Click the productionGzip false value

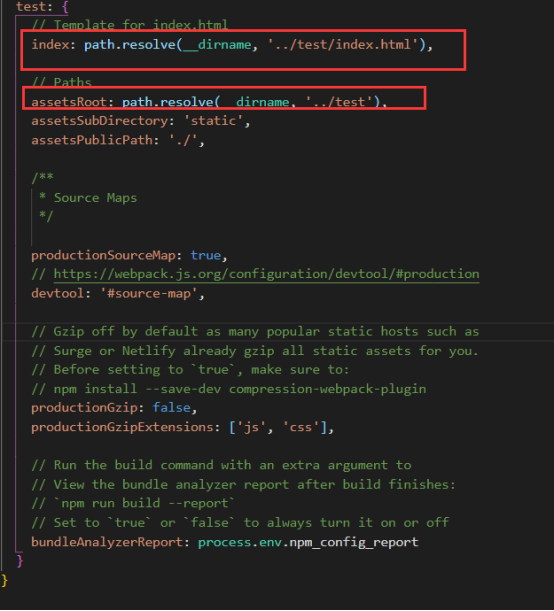click(171, 408)
